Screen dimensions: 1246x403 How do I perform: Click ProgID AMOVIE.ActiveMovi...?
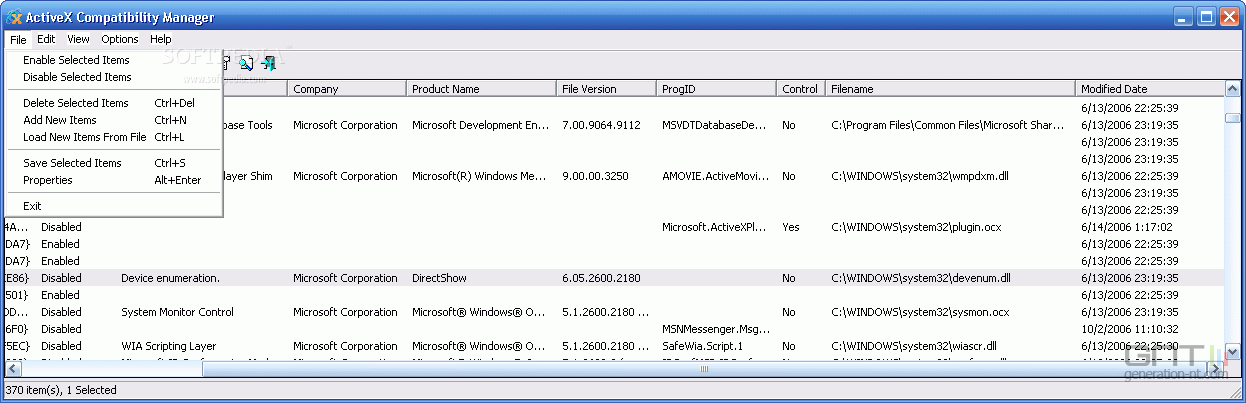(x=714, y=176)
